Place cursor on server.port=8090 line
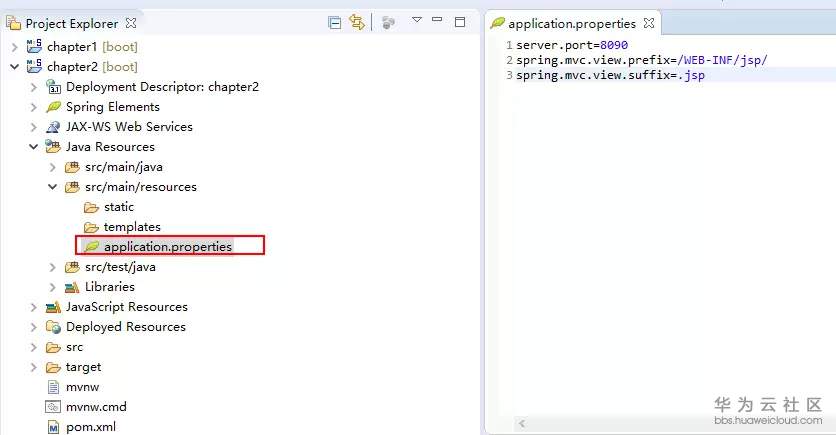836x435 pixels. tap(572, 45)
